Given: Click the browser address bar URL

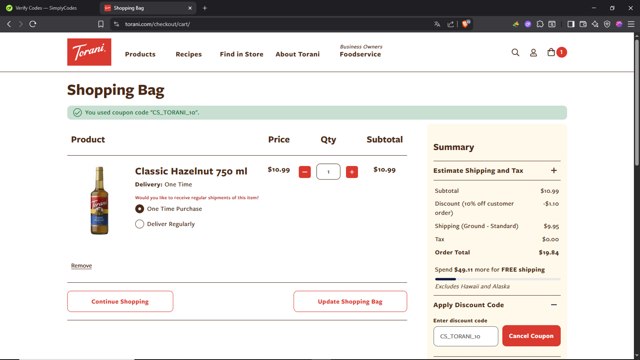Looking at the screenshot, I should pos(157,24).
